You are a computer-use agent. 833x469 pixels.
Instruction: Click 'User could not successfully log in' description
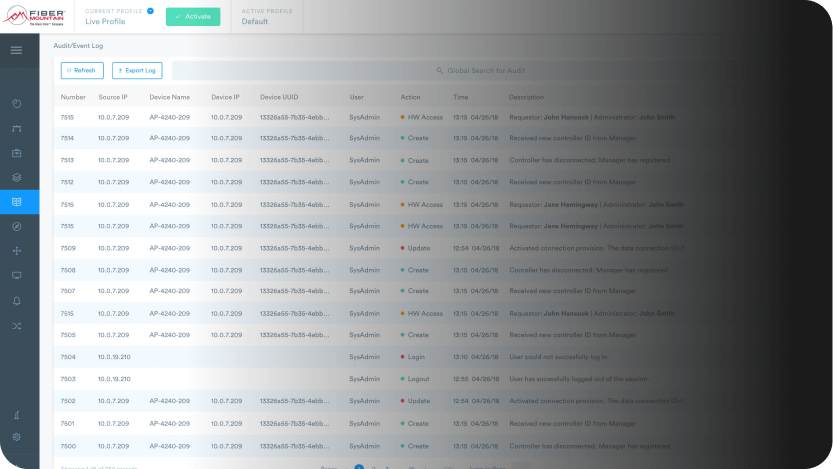tap(559, 357)
